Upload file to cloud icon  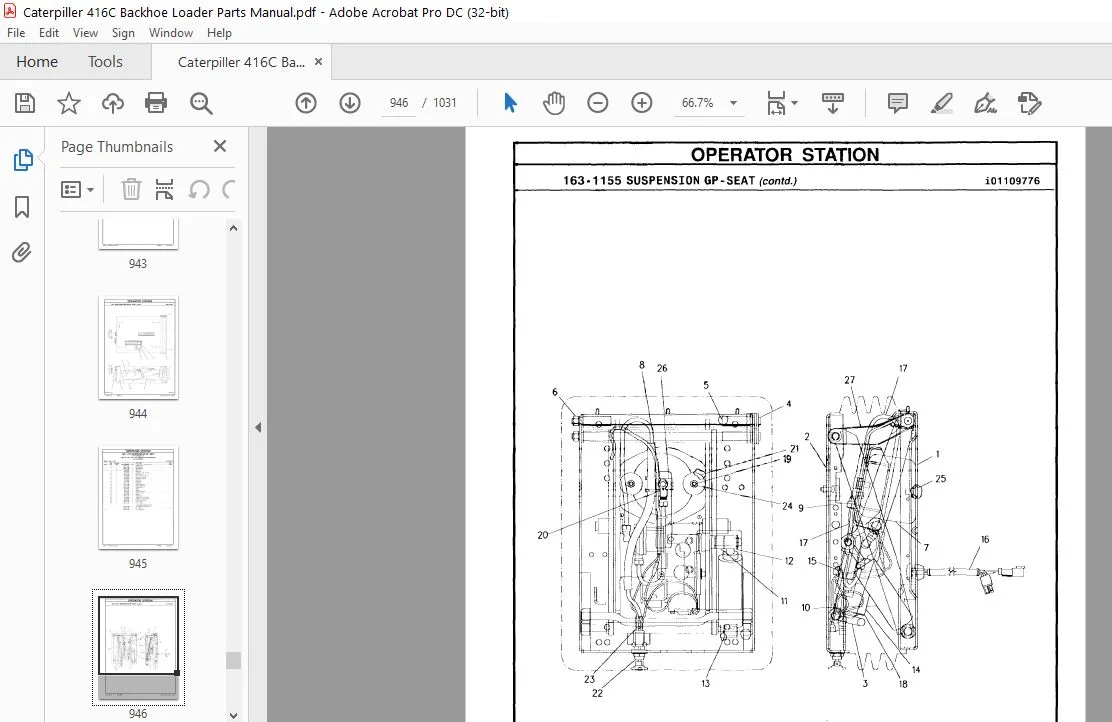coord(113,103)
